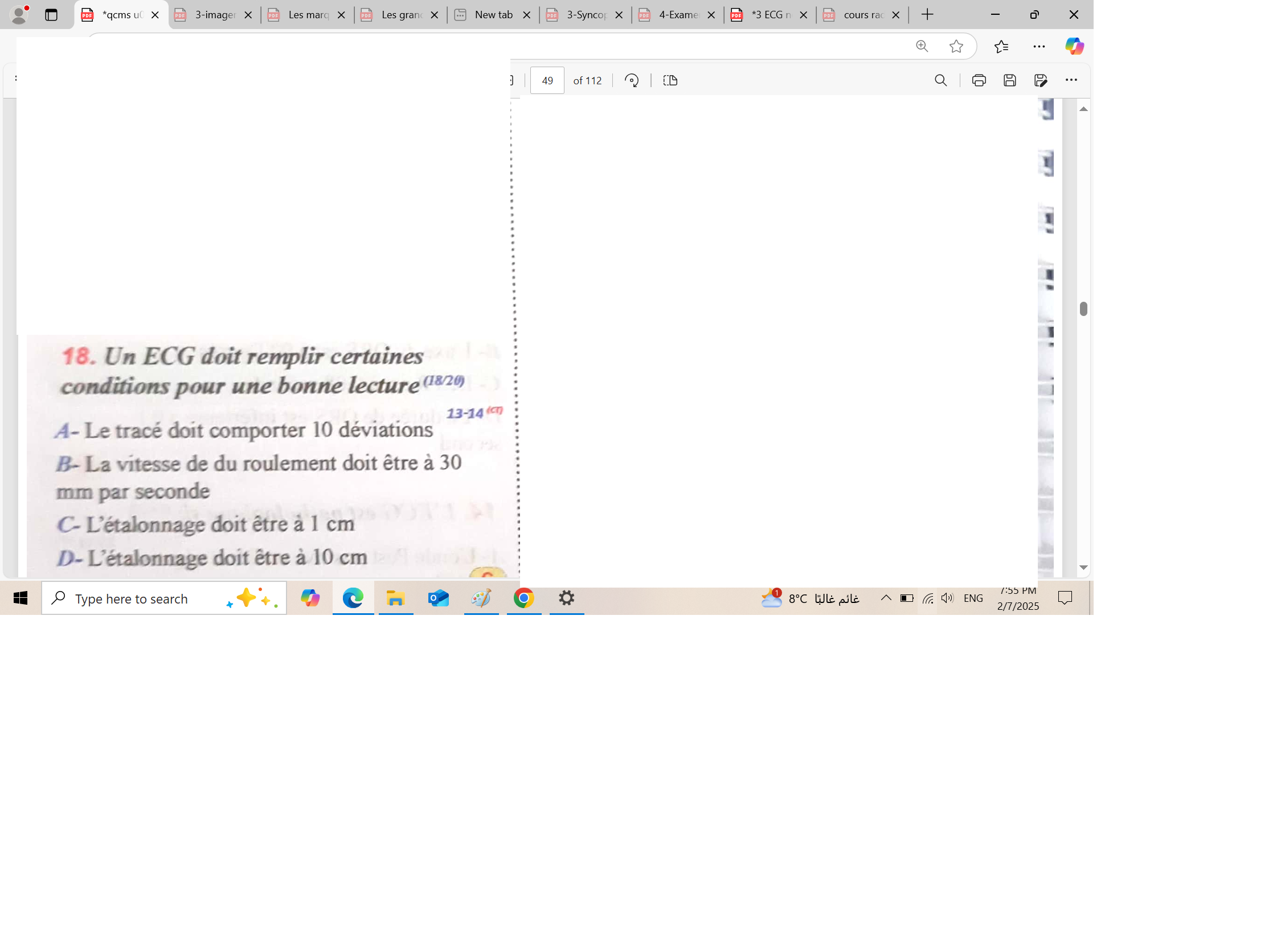Open the Wi-Fi network icon
1285x952 pixels.
927,598
